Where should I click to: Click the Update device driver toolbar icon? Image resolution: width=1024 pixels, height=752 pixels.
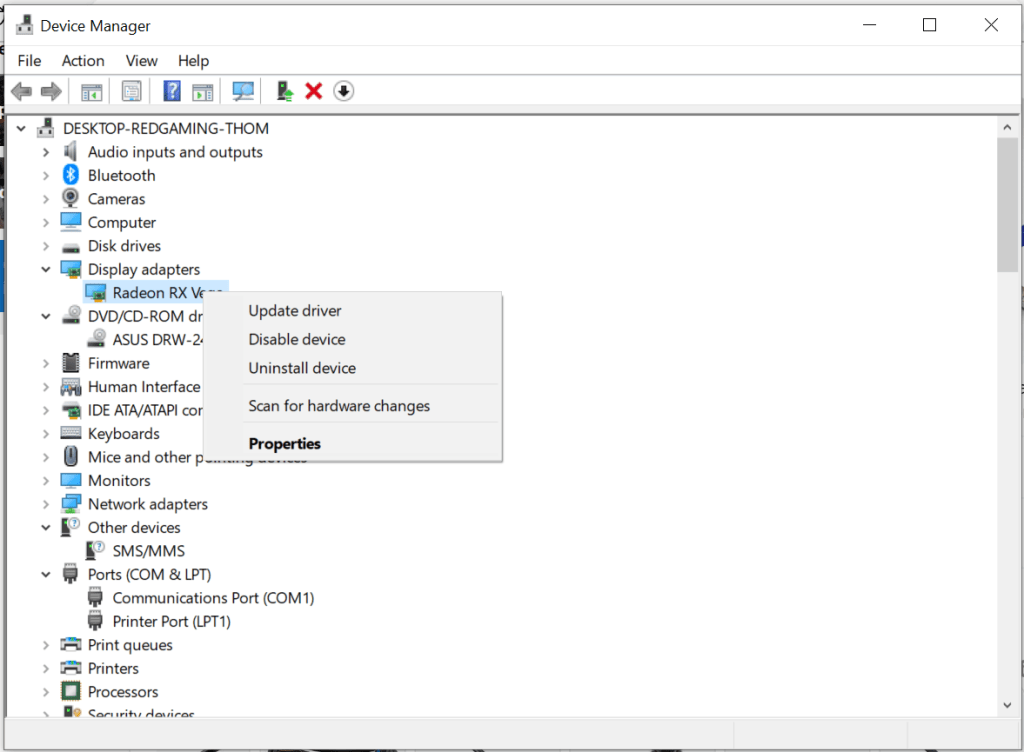click(285, 92)
